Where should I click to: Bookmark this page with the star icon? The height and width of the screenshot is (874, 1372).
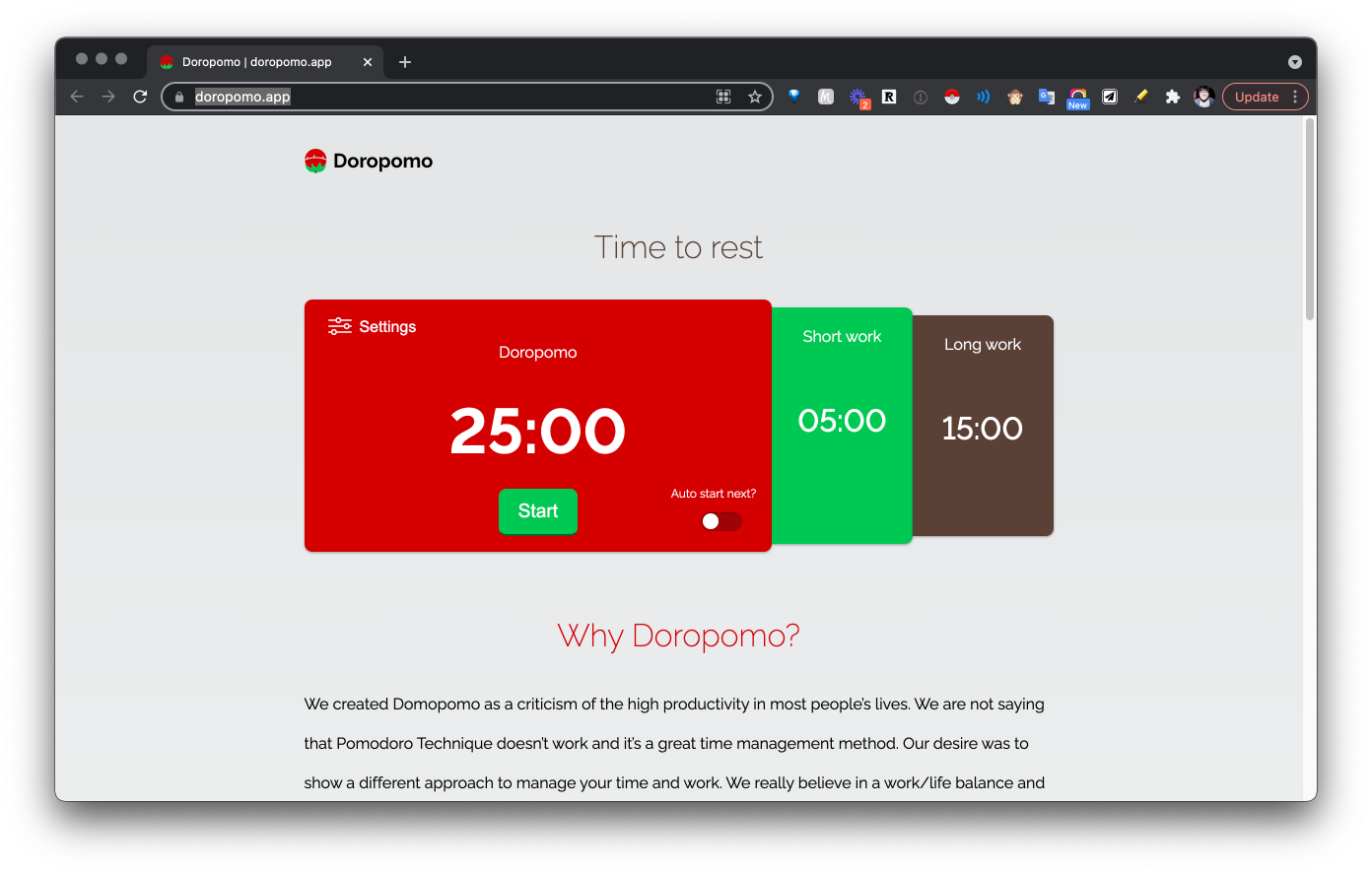(x=755, y=97)
